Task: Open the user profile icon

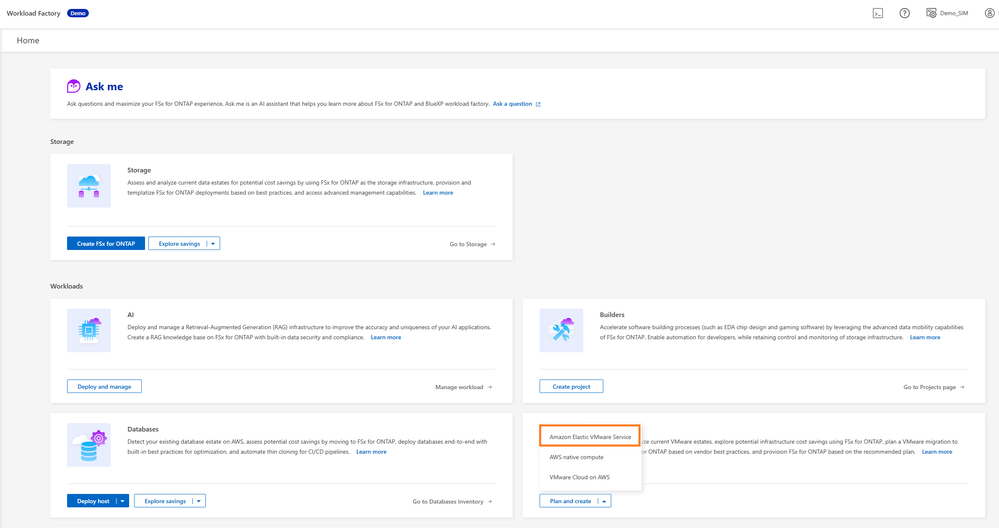Action: (989, 13)
